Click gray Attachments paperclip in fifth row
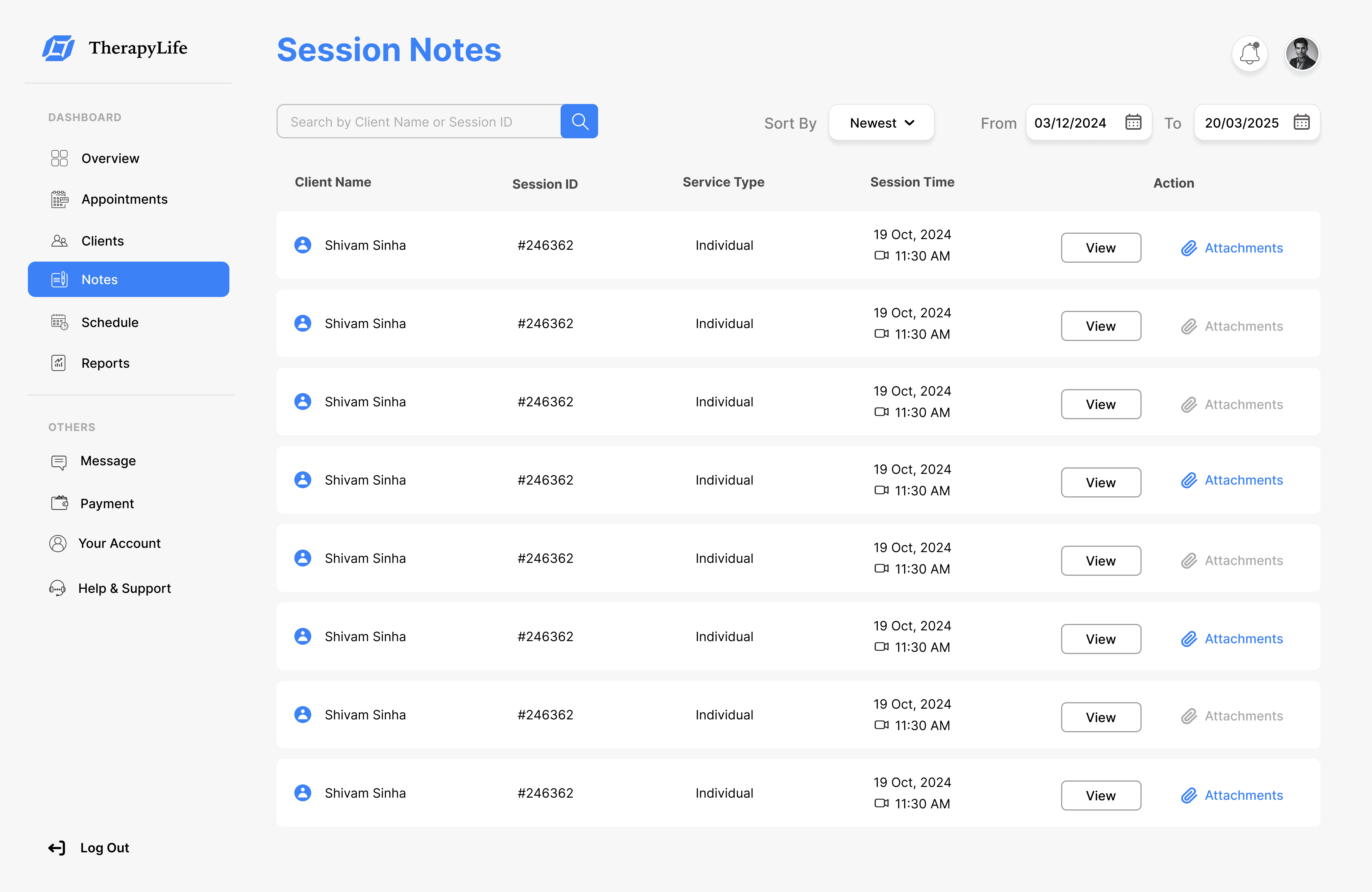The height and width of the screenshot is (892, 1372). (x=1189, y=561)
